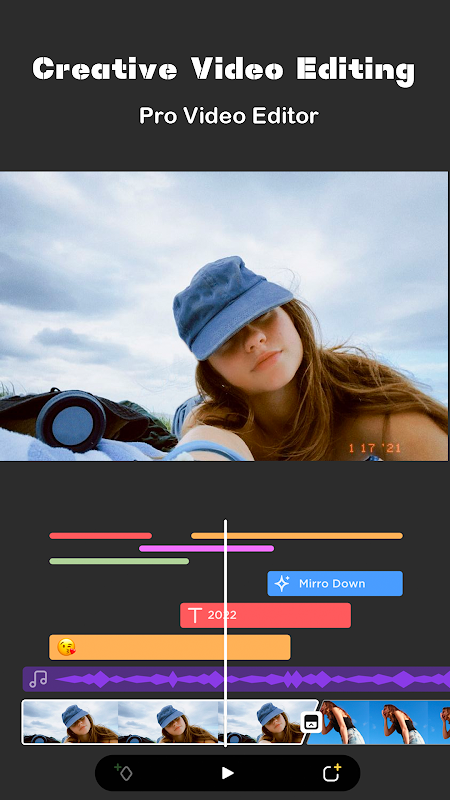Add a keyframe with diamond icon
The width and height of the screenshot is (450, 800).
click(x=123, y=772)
